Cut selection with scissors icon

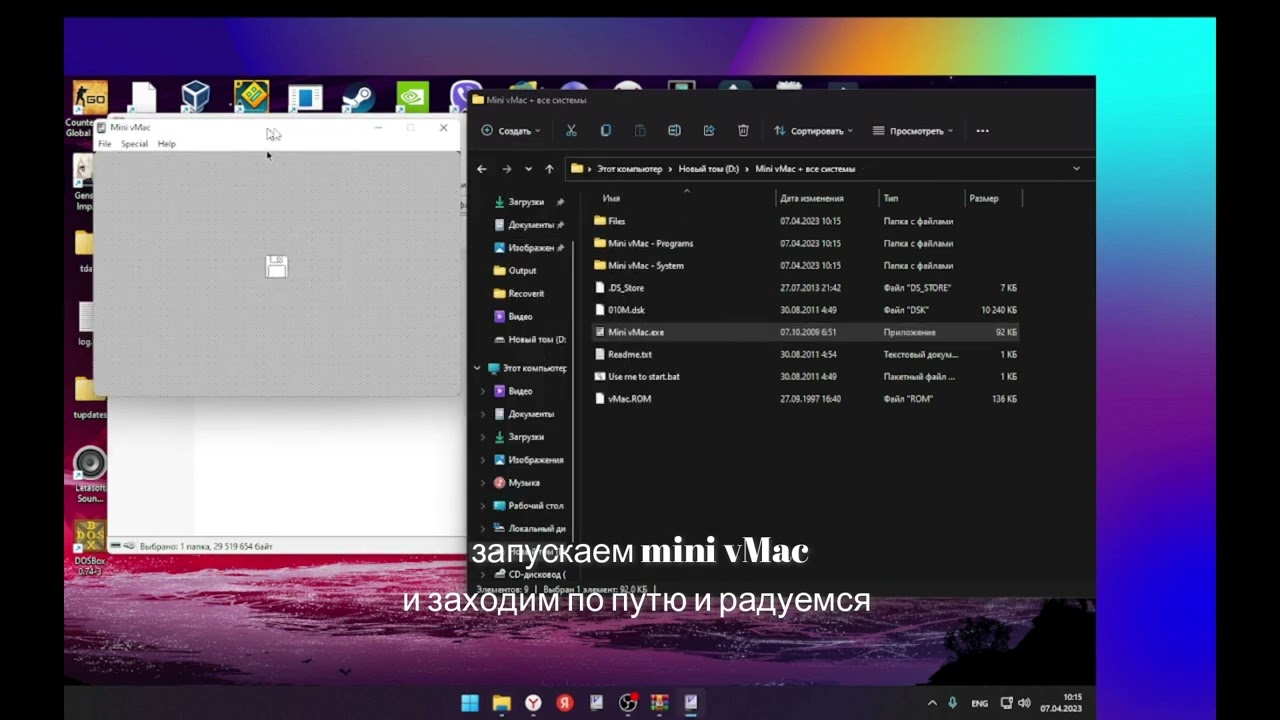(571, 131)
